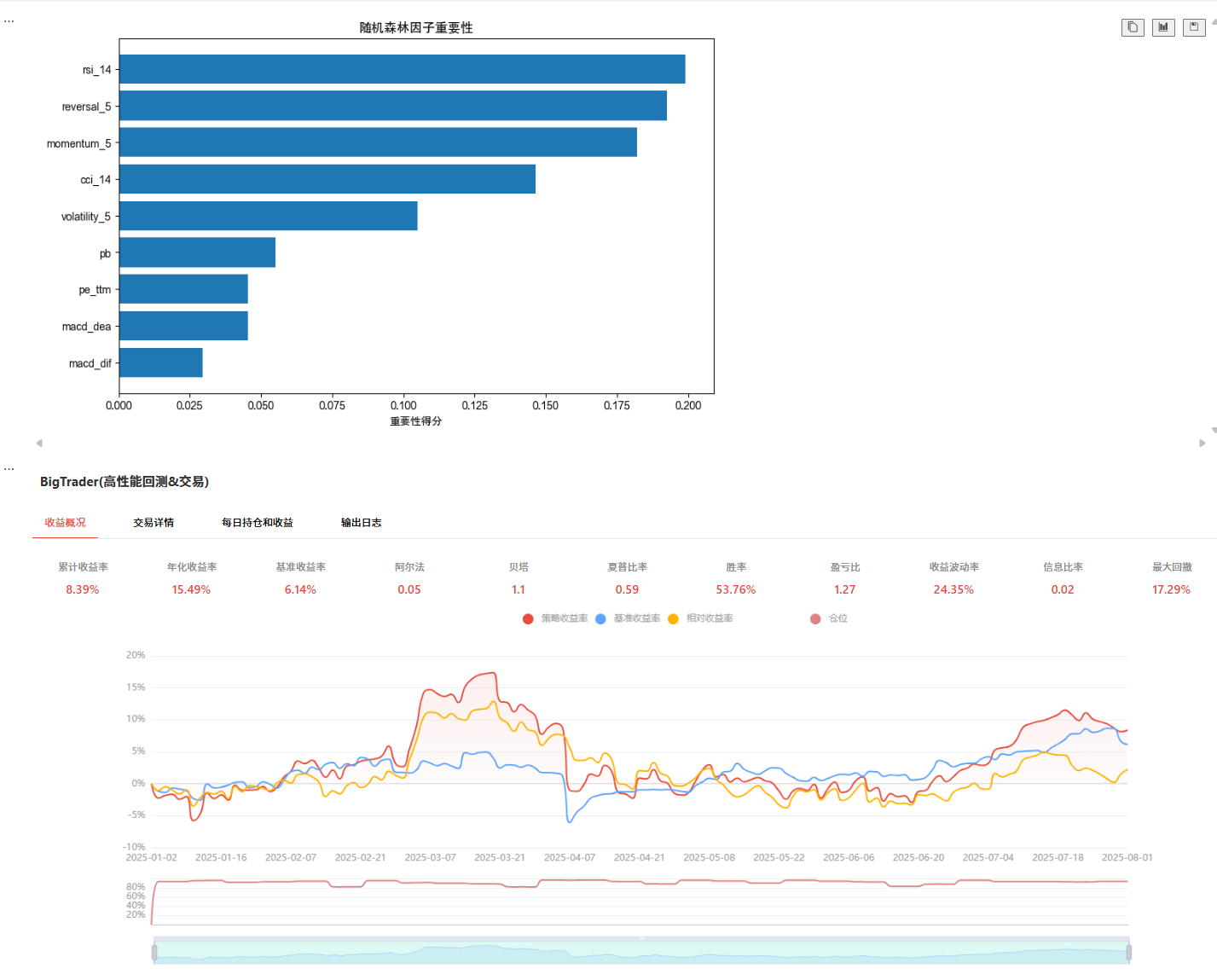Click the 年化收益率 value 15.49%

(191, 589)
